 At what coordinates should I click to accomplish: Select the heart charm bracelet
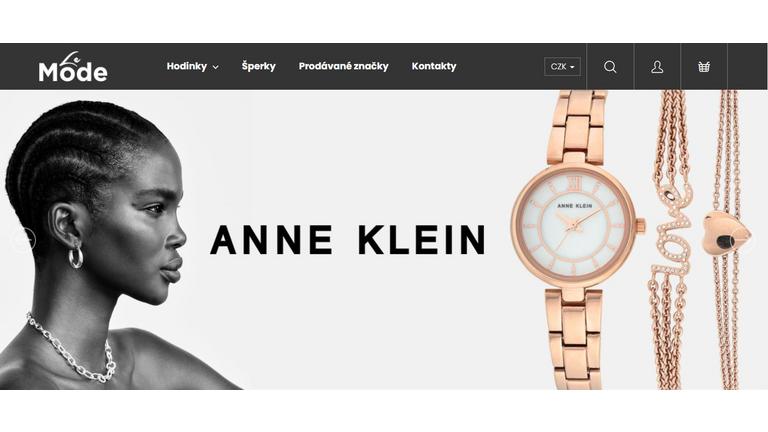[x=726, y=234]
